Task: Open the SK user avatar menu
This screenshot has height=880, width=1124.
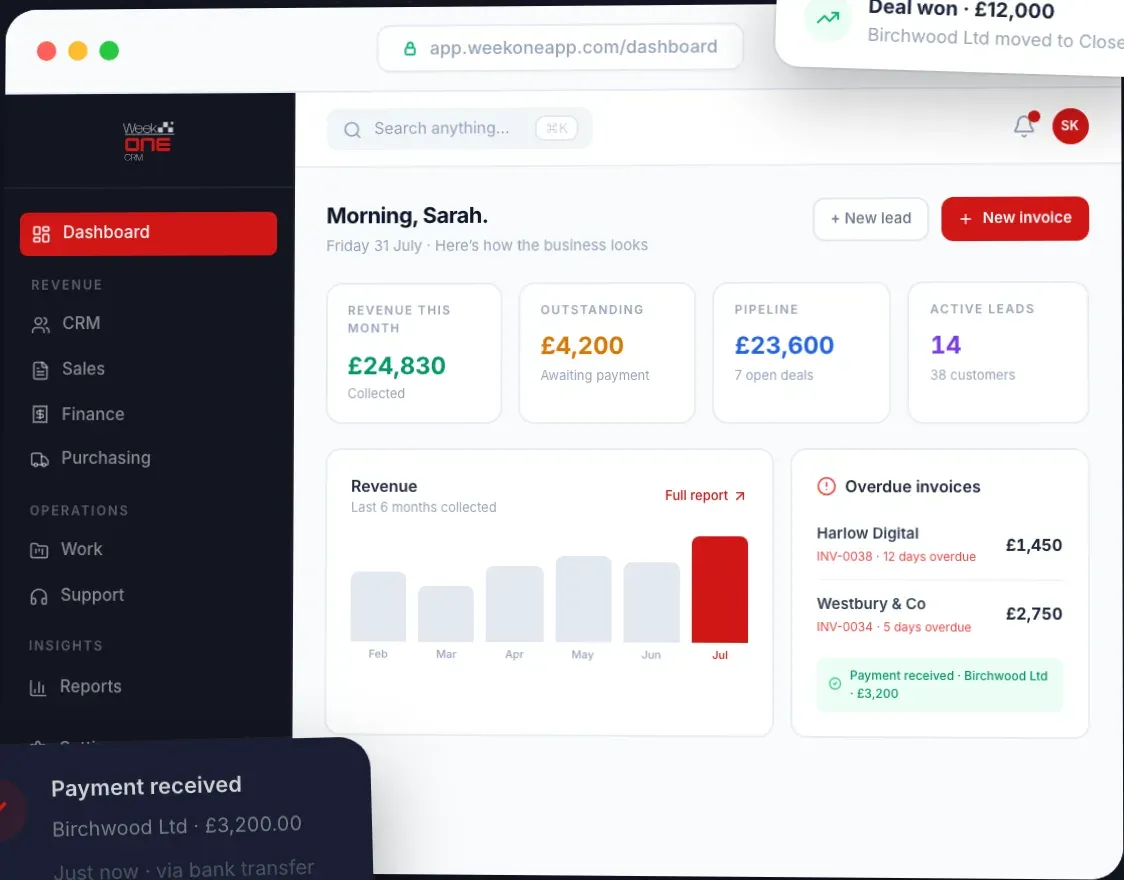Action: (1070, 126)
